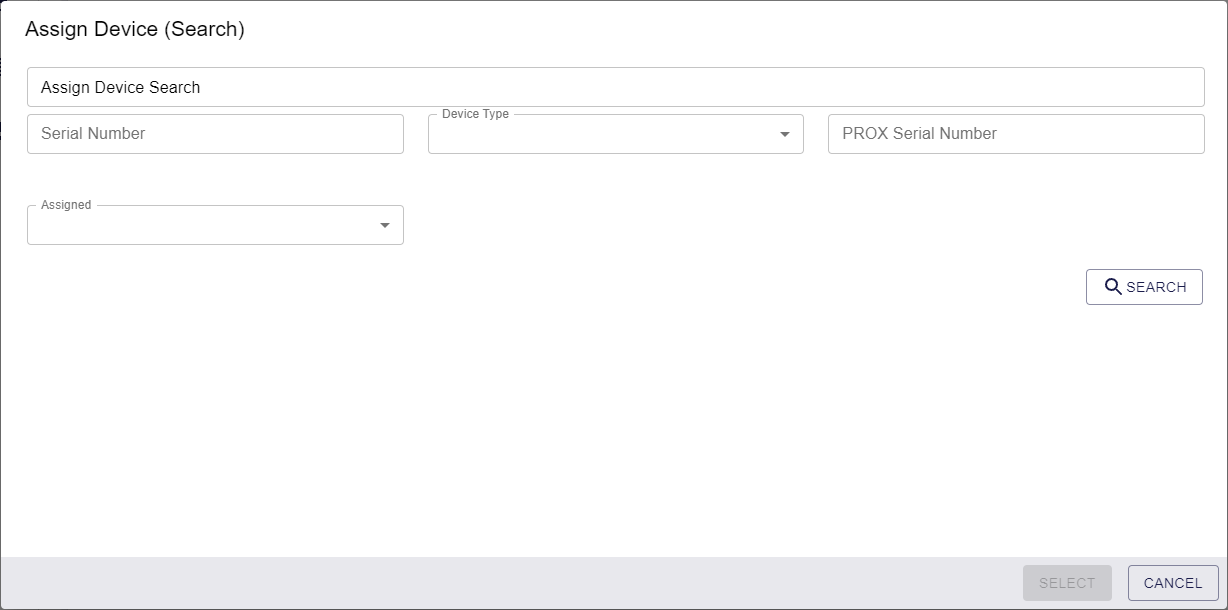Click the PROX Serial Number field

(x=1015, y=133)
